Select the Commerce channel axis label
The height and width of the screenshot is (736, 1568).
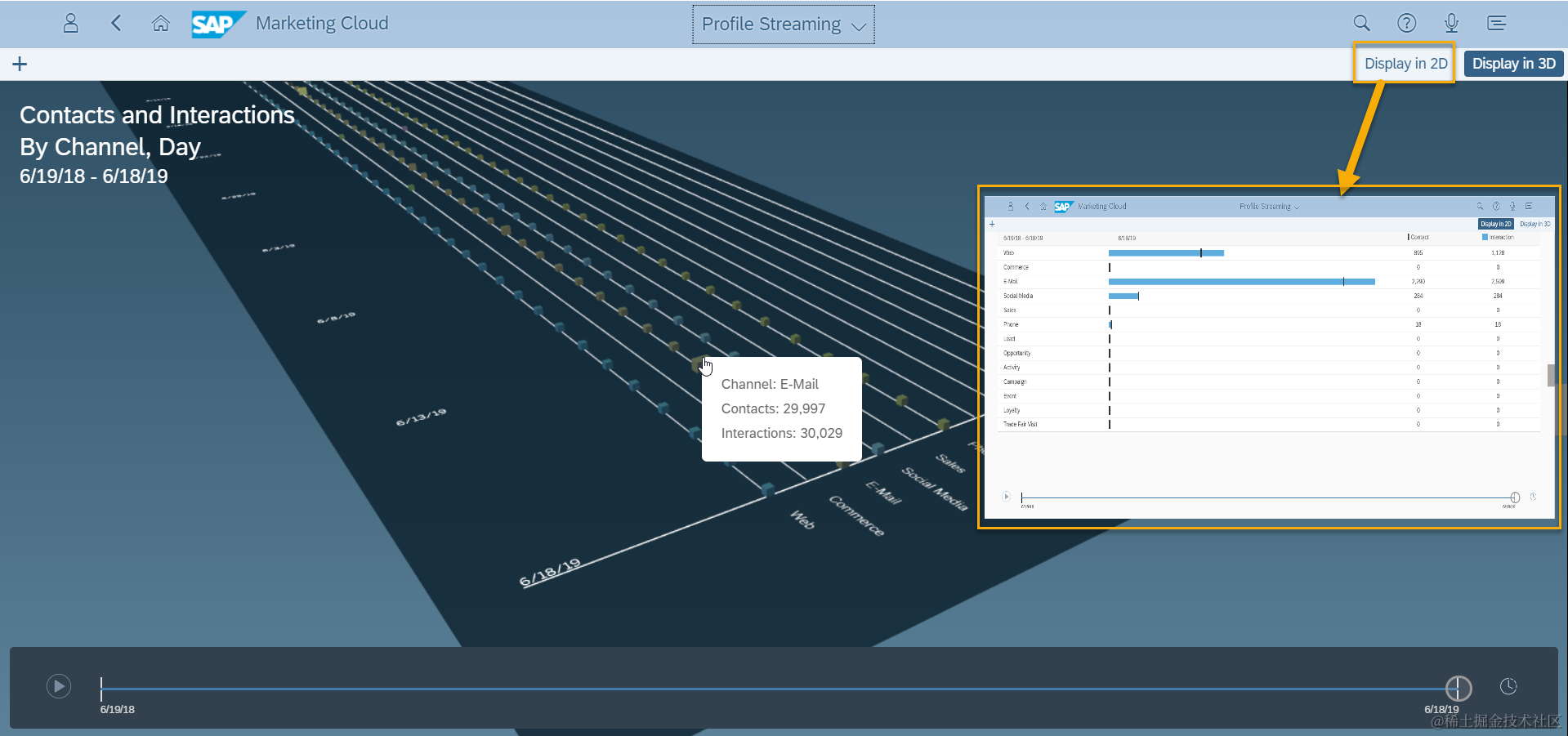pos(856,515)
